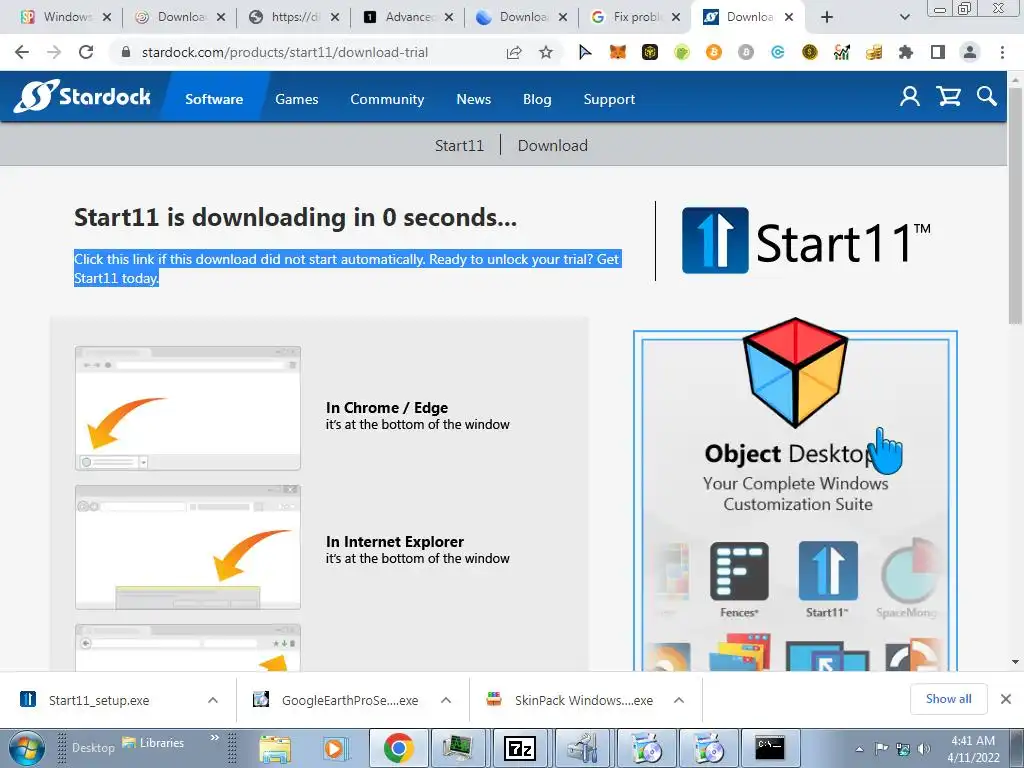Open Stardock account user icon
The width and height of the screenshot is (1024, 768).
coord(910,97)
